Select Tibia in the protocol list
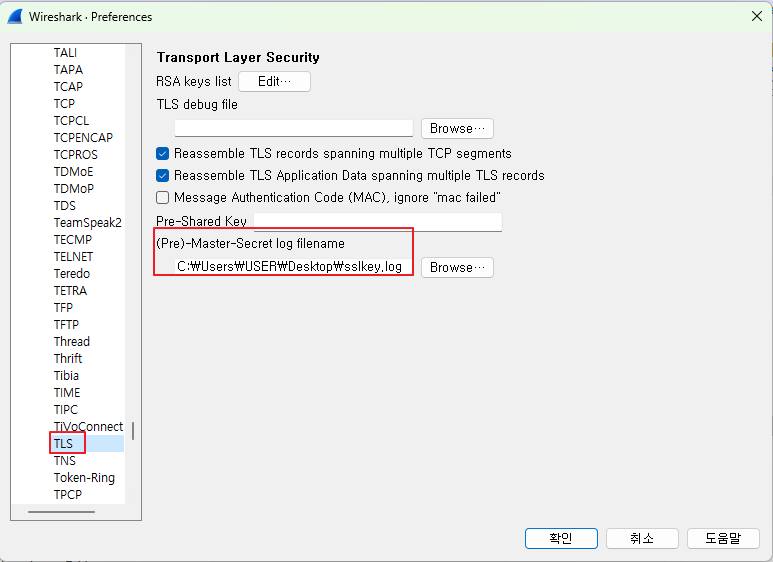This screenshot has height=562, width=773. 66,376
